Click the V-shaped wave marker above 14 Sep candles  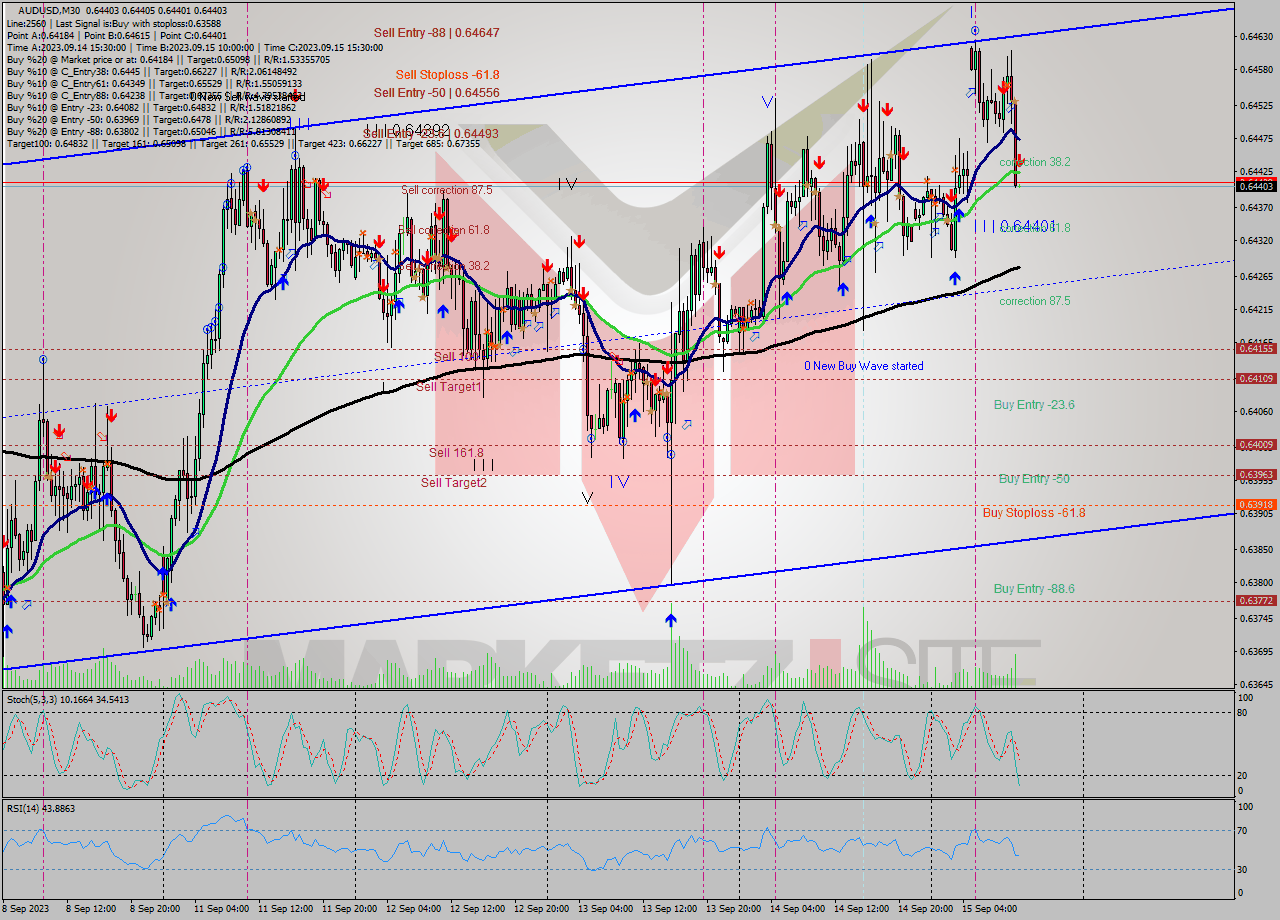[x=767, y=100]
